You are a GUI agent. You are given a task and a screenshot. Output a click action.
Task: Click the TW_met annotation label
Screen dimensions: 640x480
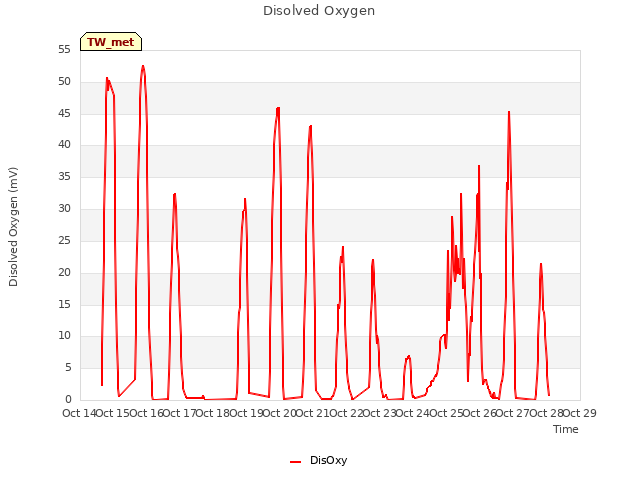tap(111, 42)
